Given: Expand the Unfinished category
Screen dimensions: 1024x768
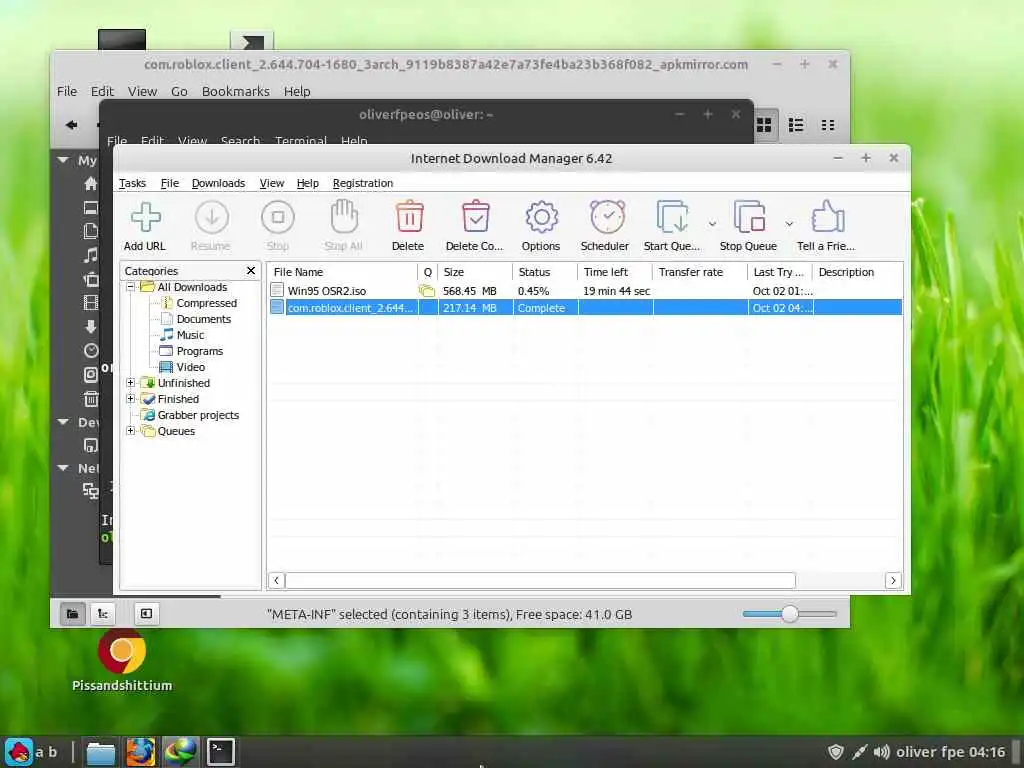Looking at the screenshot, I should point(131,383).
